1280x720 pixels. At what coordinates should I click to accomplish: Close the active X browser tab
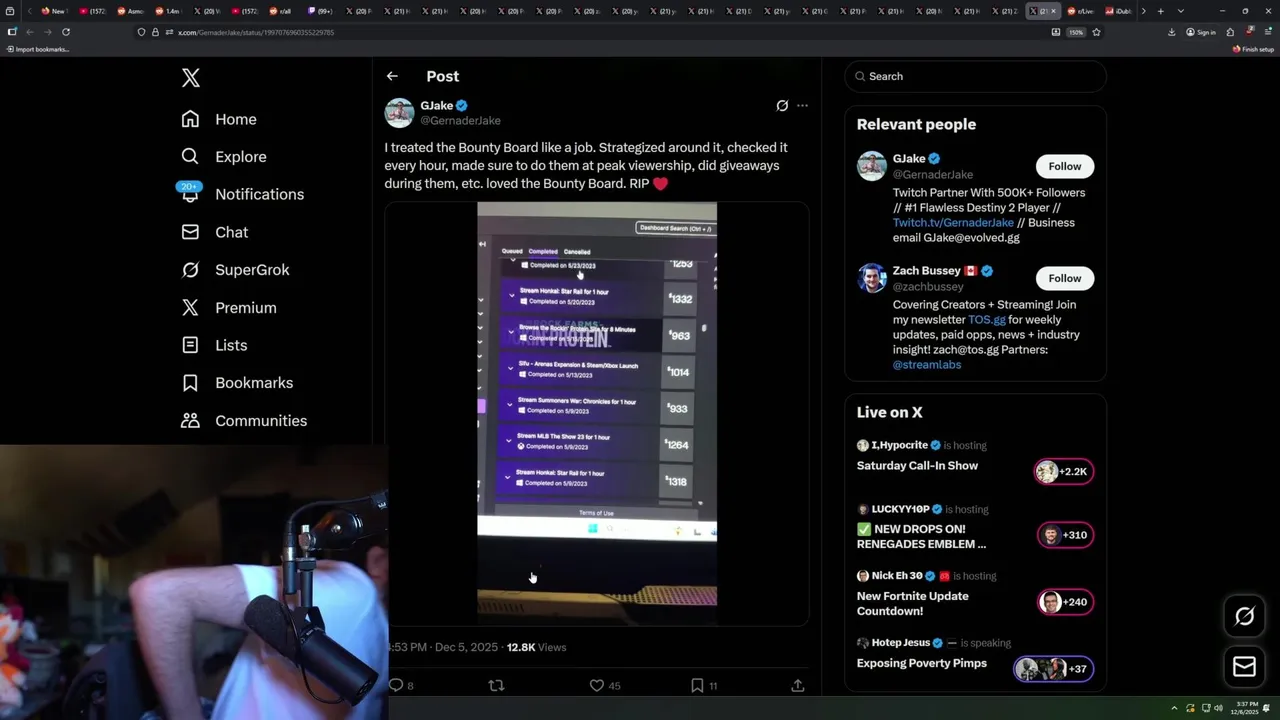(1053, 11)
